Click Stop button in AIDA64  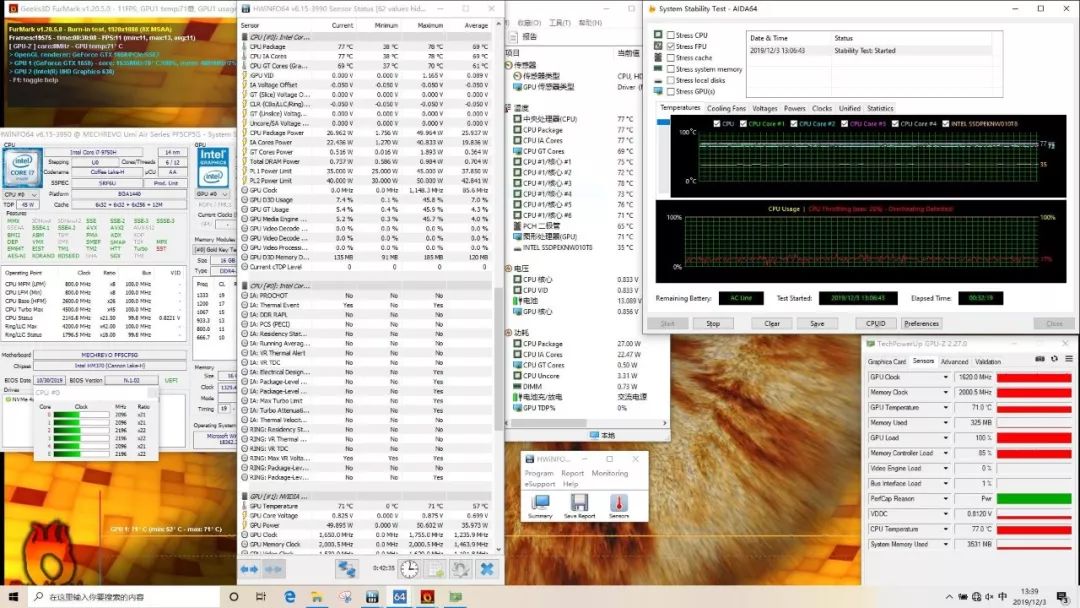[713, 323]
